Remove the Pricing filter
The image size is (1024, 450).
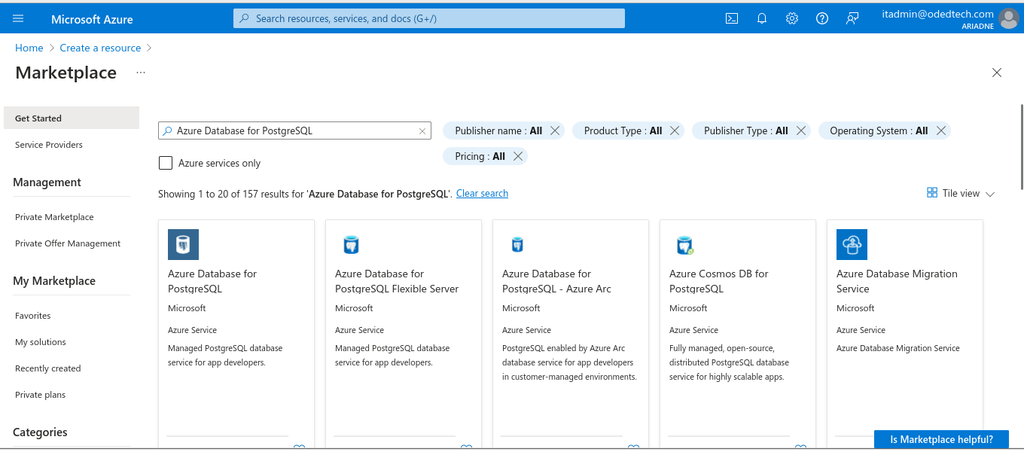[518, 156]
